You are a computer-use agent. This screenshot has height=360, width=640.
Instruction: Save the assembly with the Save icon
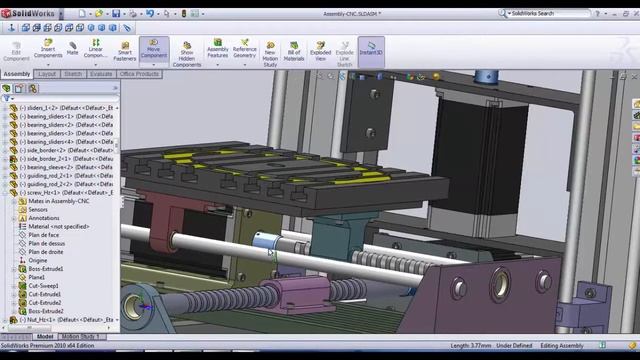(116, 14)
